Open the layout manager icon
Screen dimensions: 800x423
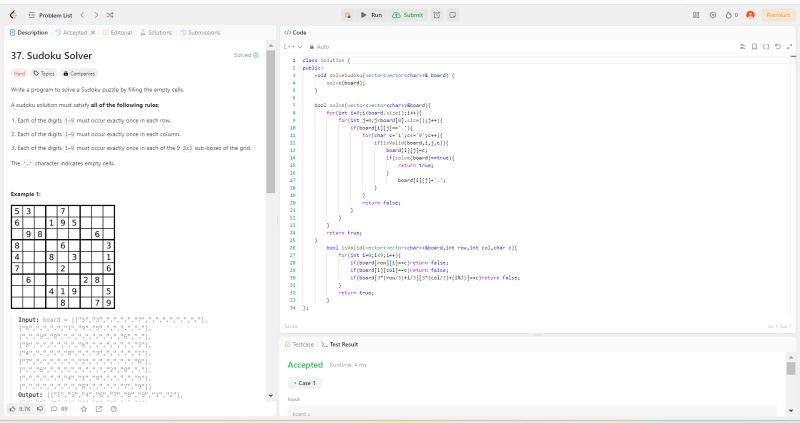pyautogui.click(x=696, y=15)
